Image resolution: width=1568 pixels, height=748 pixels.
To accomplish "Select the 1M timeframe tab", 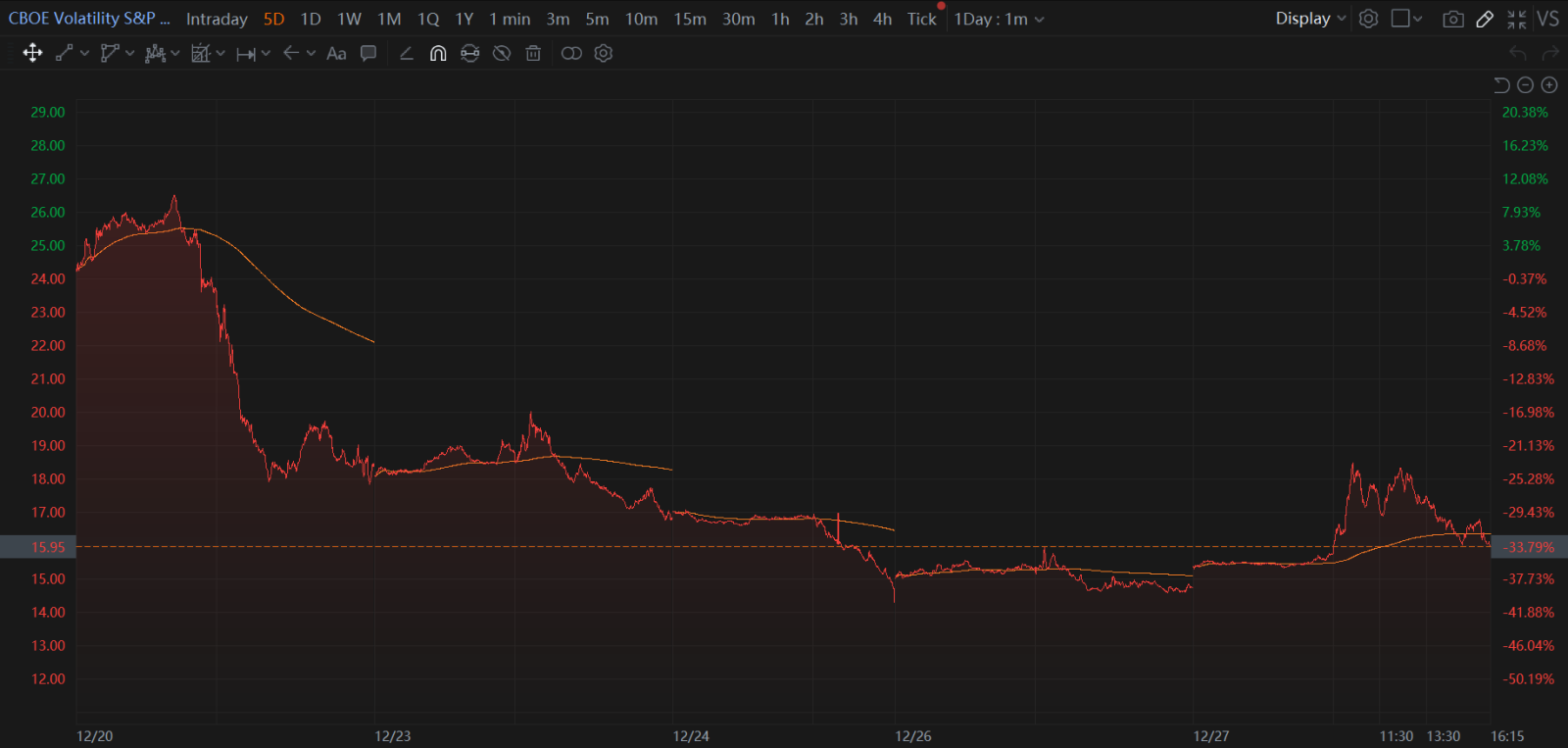I will 389,19.
